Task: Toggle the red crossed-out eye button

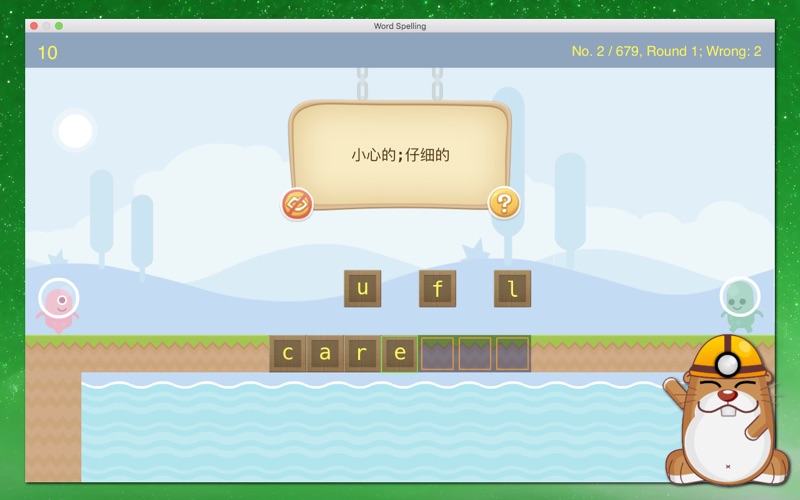Action: (x=297, y=204)
